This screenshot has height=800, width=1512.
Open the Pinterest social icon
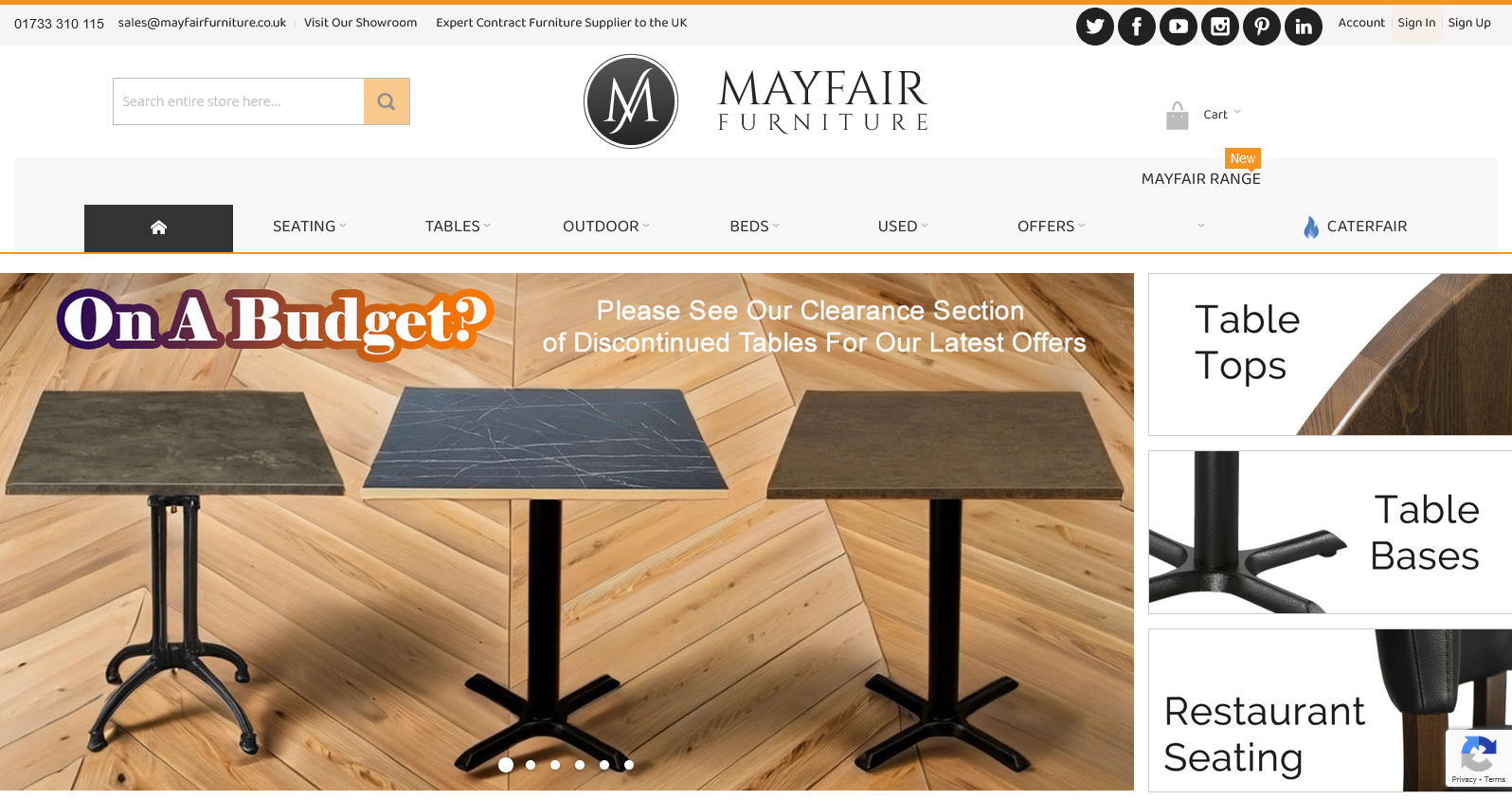point(1261,27)
